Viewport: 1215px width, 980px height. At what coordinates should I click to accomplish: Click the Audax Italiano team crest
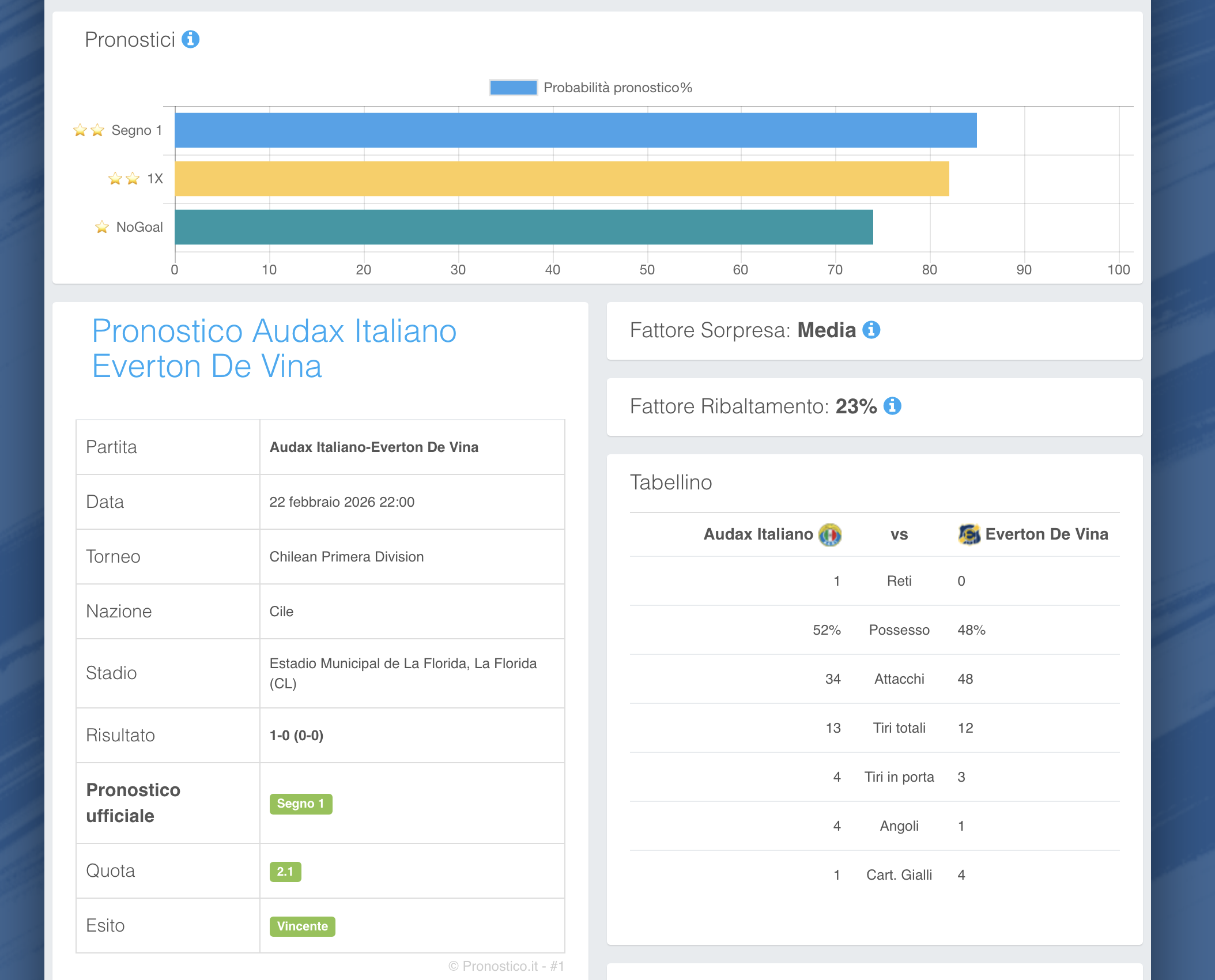click(830, 534)
